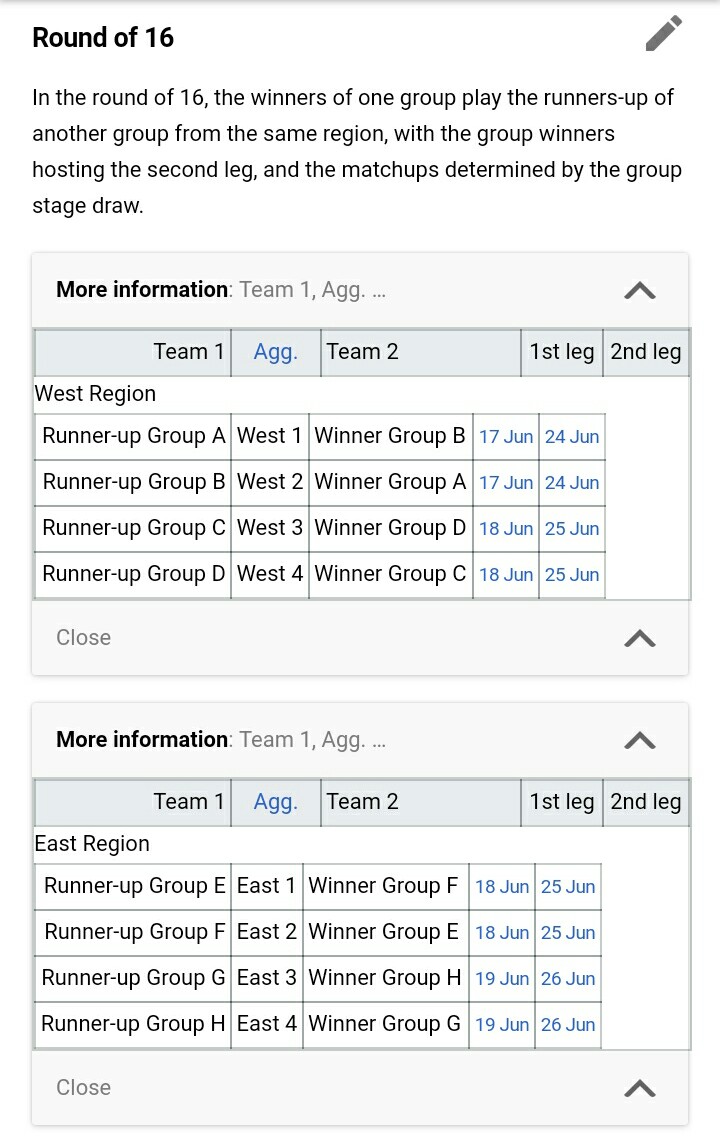This screenshot has width=720, height=1139.
Task: Open 18 Jun first leg for West 3
Action: 506,529
